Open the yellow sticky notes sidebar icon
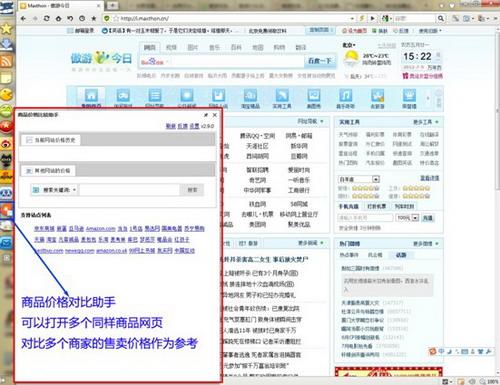This screenshot has height=385, width=500. [x=6, y=79]
